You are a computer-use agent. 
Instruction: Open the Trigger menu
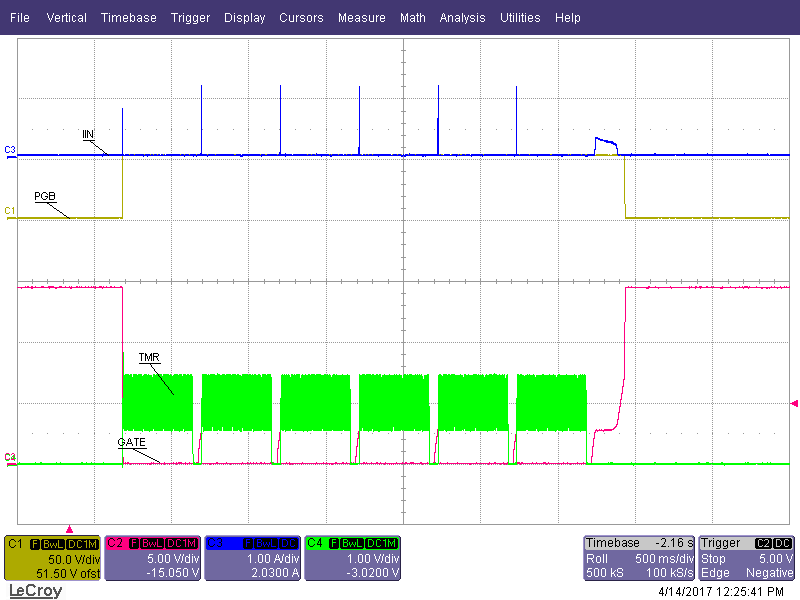pos(190,18)
